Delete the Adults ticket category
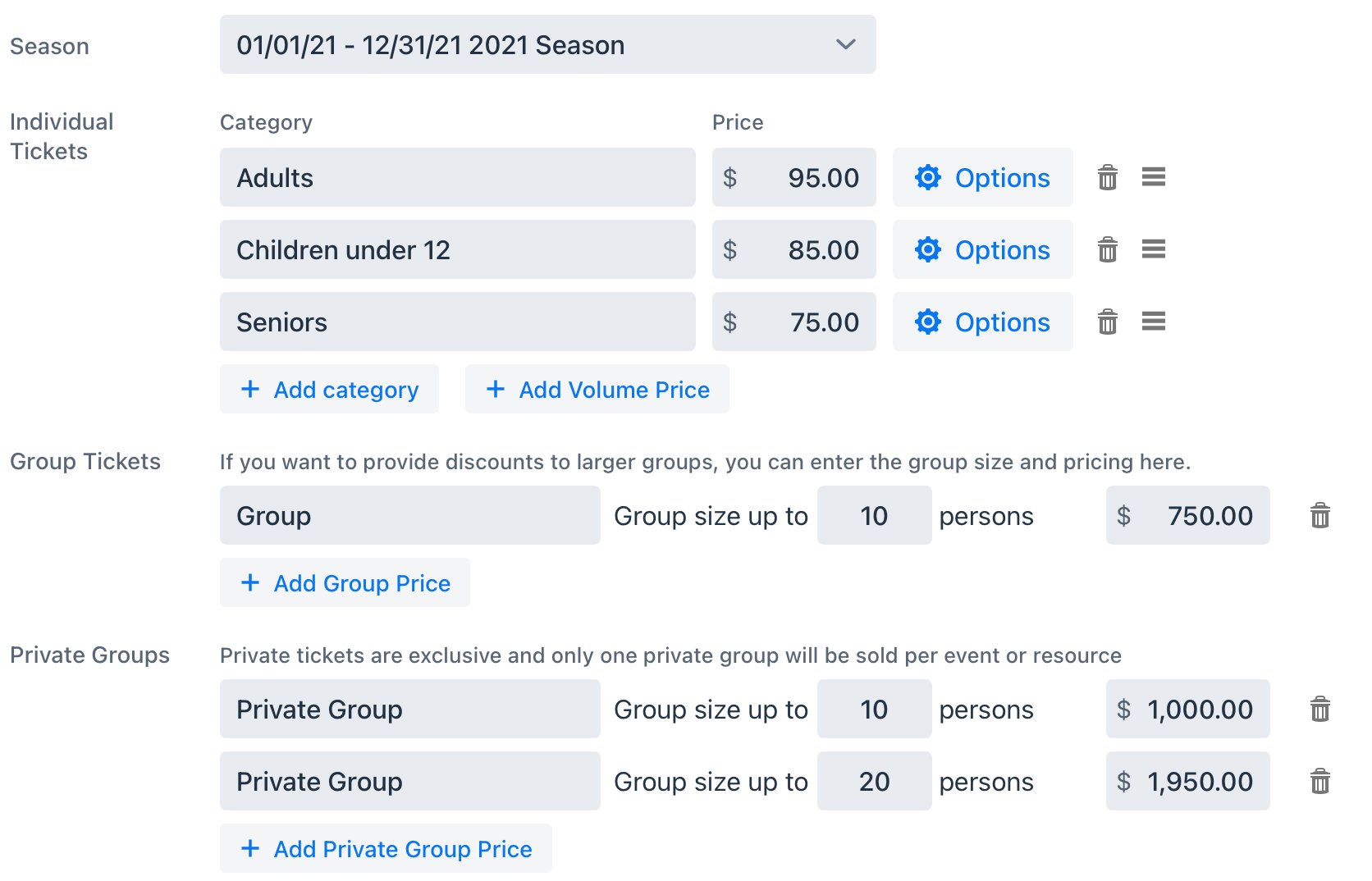This screenshot has width=1372, height=881. pyautogui.click(x=1107, y=177)
